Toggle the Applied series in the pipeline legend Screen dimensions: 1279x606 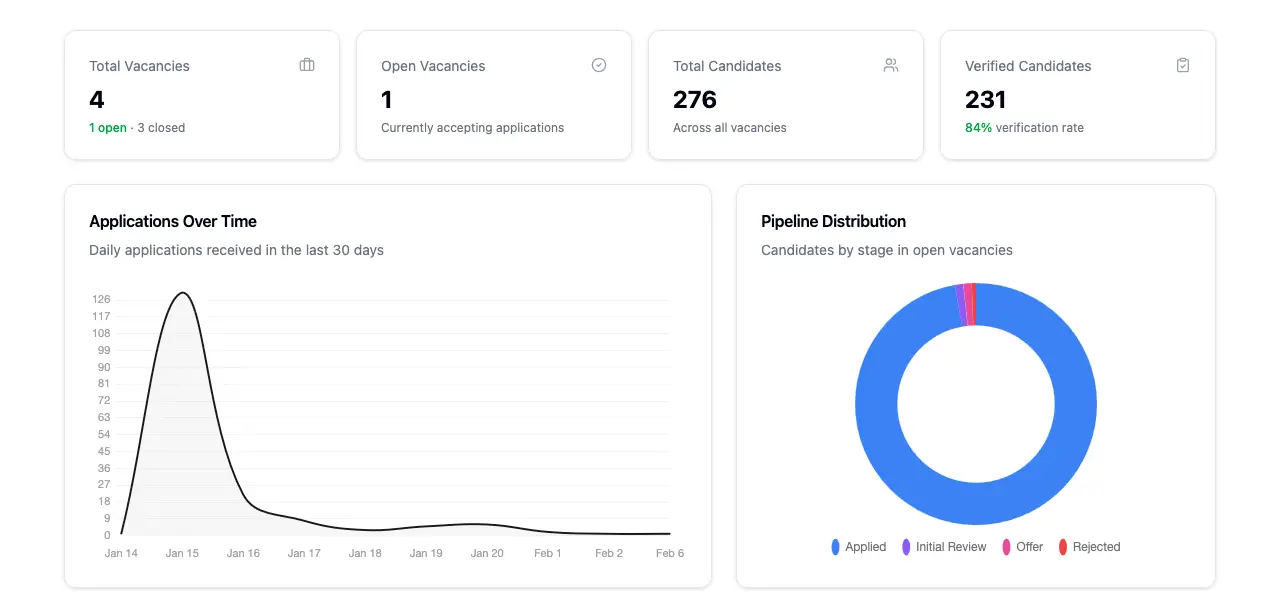point(860,546)
